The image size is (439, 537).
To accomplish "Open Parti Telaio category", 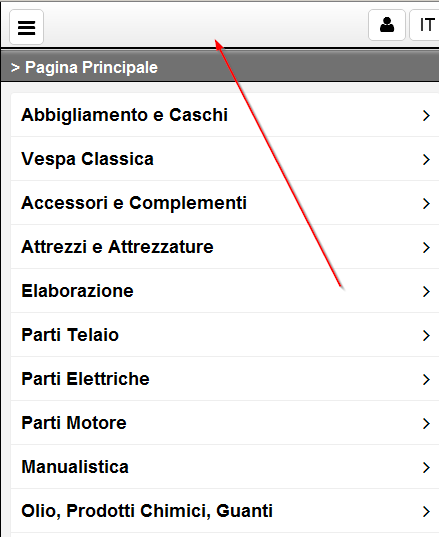I will point(225,335).
